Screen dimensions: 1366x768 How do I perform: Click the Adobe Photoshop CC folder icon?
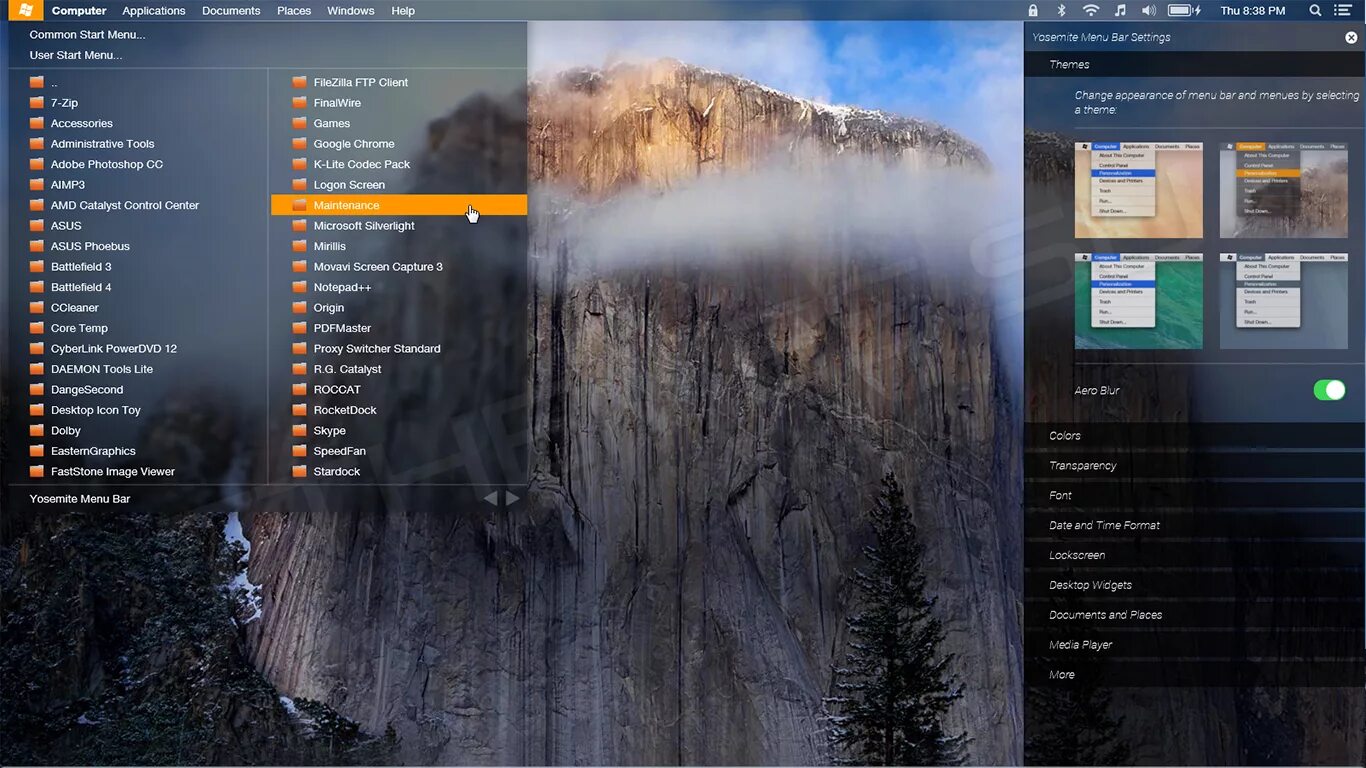(x=37, y=164)
